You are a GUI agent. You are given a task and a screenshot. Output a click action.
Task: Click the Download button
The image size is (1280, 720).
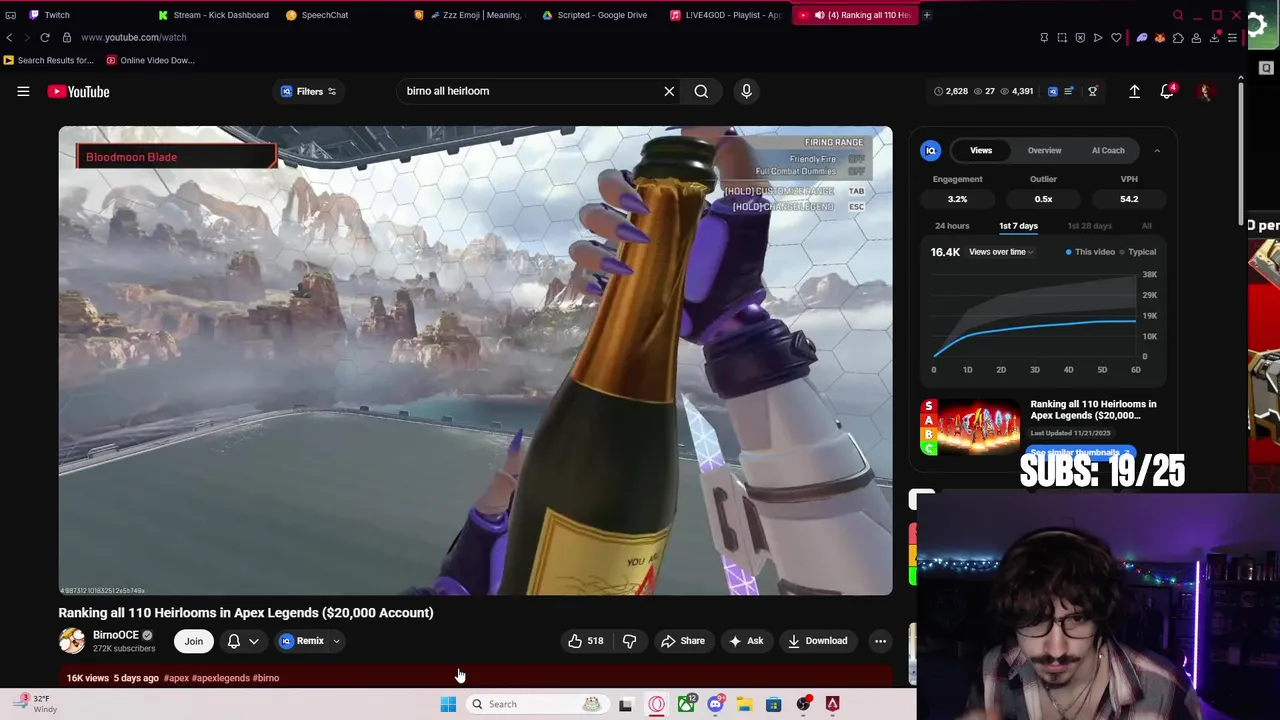pyautogui.click(x=817, y=641)
